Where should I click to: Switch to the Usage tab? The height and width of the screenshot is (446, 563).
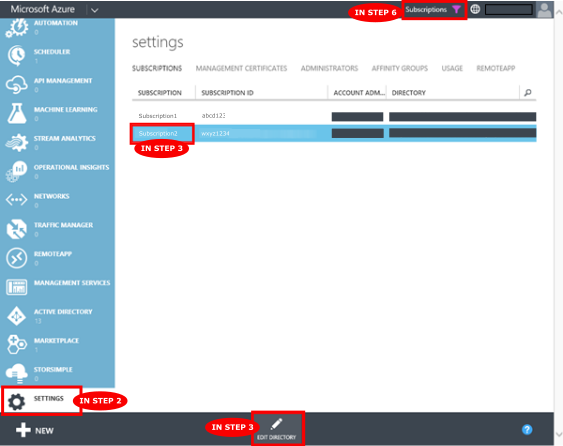[452, 68]
